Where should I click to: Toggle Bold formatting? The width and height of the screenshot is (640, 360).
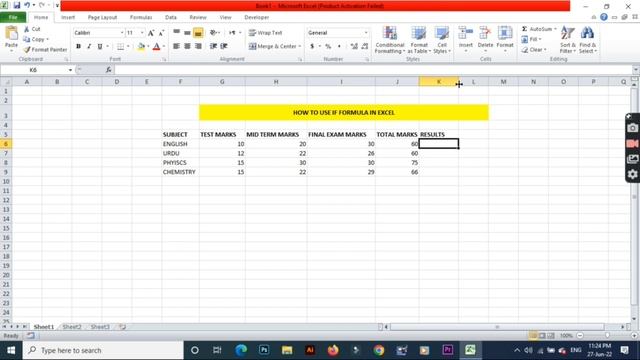click(x=78, y=47)
